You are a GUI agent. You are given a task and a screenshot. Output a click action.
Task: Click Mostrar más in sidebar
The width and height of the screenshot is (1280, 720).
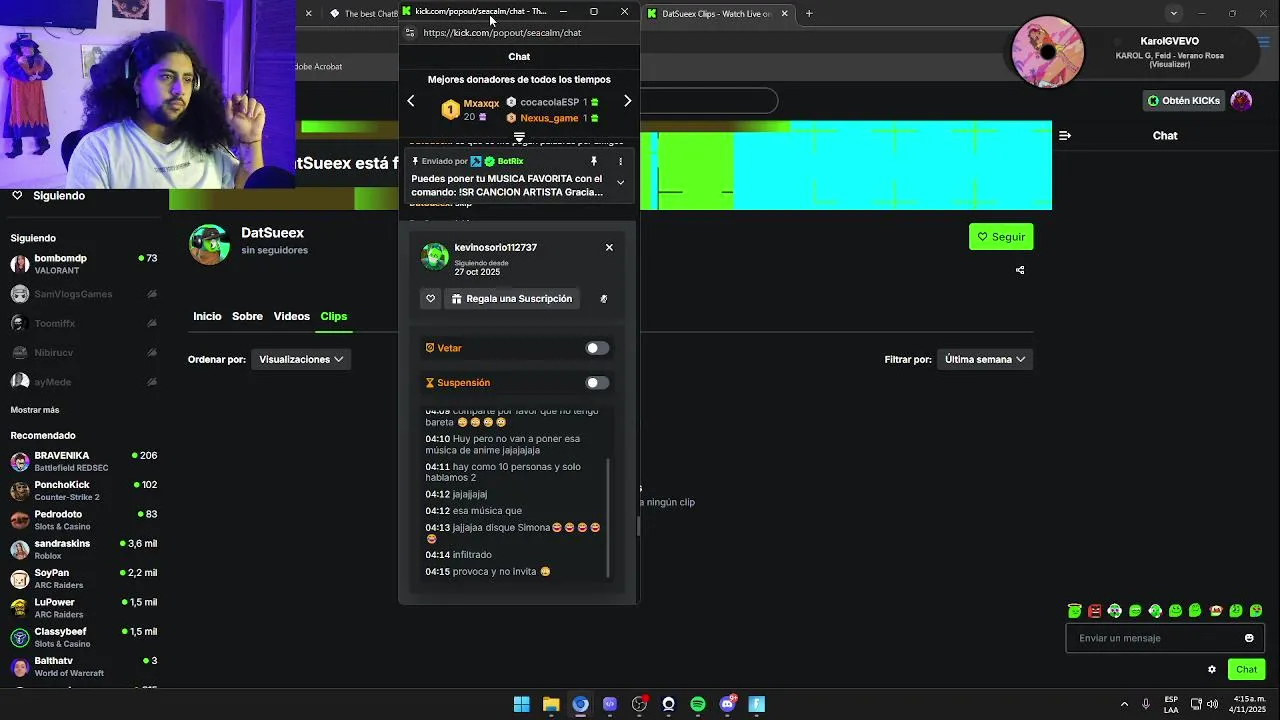click(x=35, y=410)
